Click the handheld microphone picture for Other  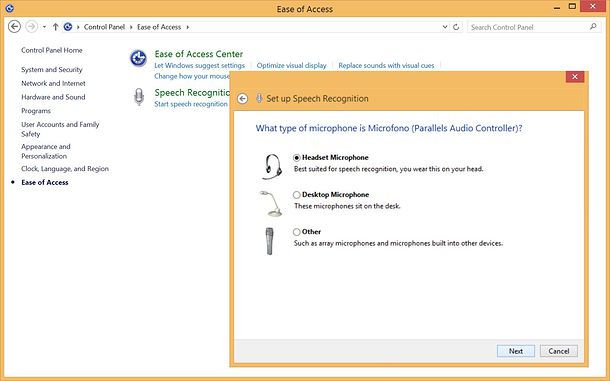point(269,241)
